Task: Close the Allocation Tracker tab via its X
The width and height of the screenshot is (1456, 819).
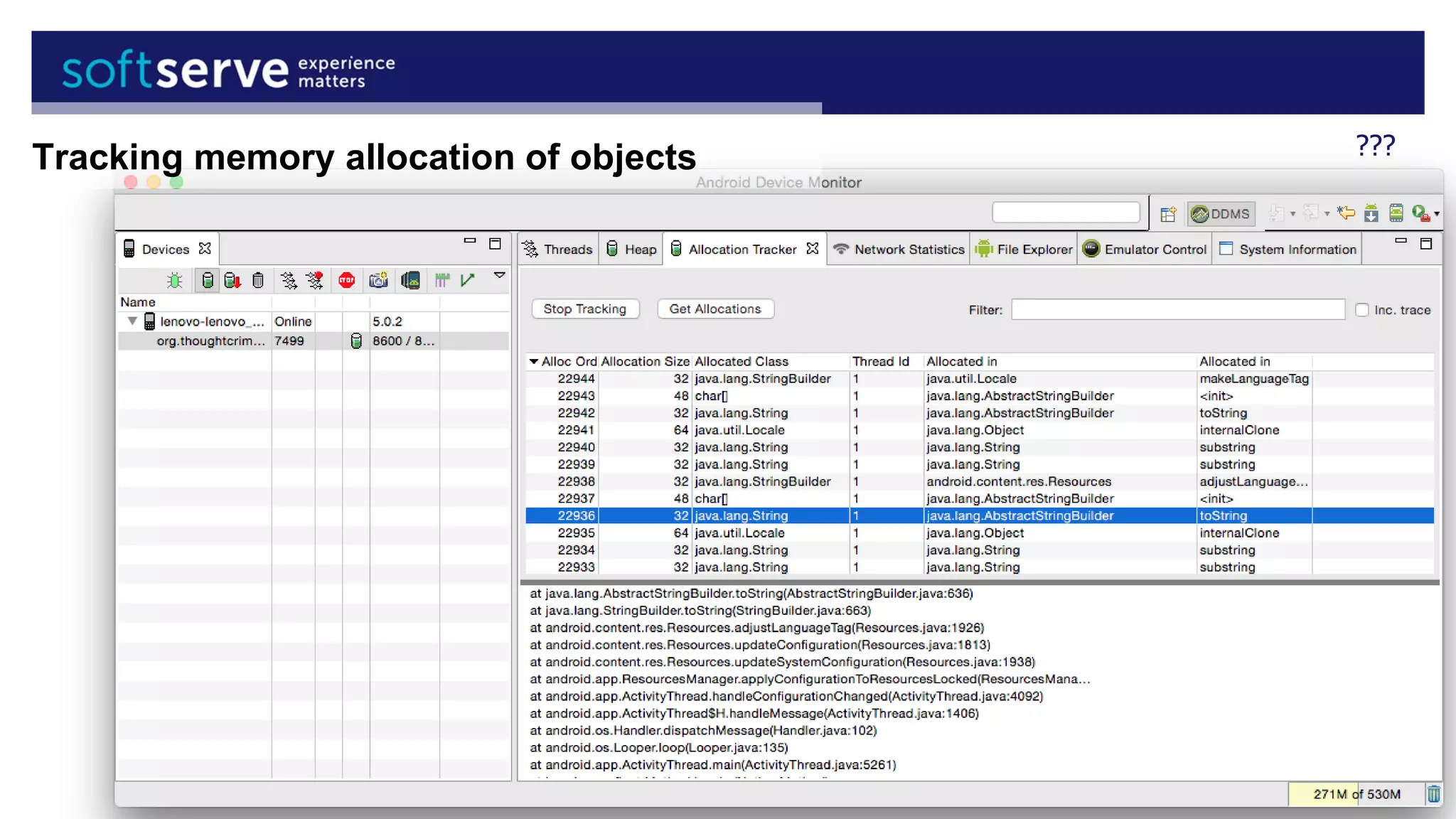Action: tap(813, 249)
